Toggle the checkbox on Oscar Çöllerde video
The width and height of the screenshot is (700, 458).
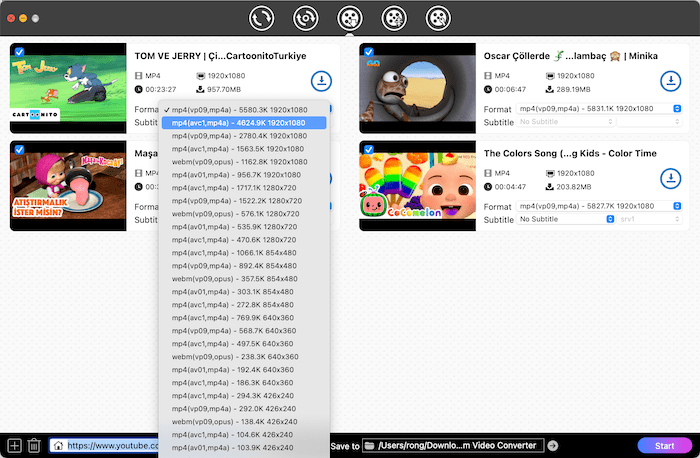[x=368, y=51]
